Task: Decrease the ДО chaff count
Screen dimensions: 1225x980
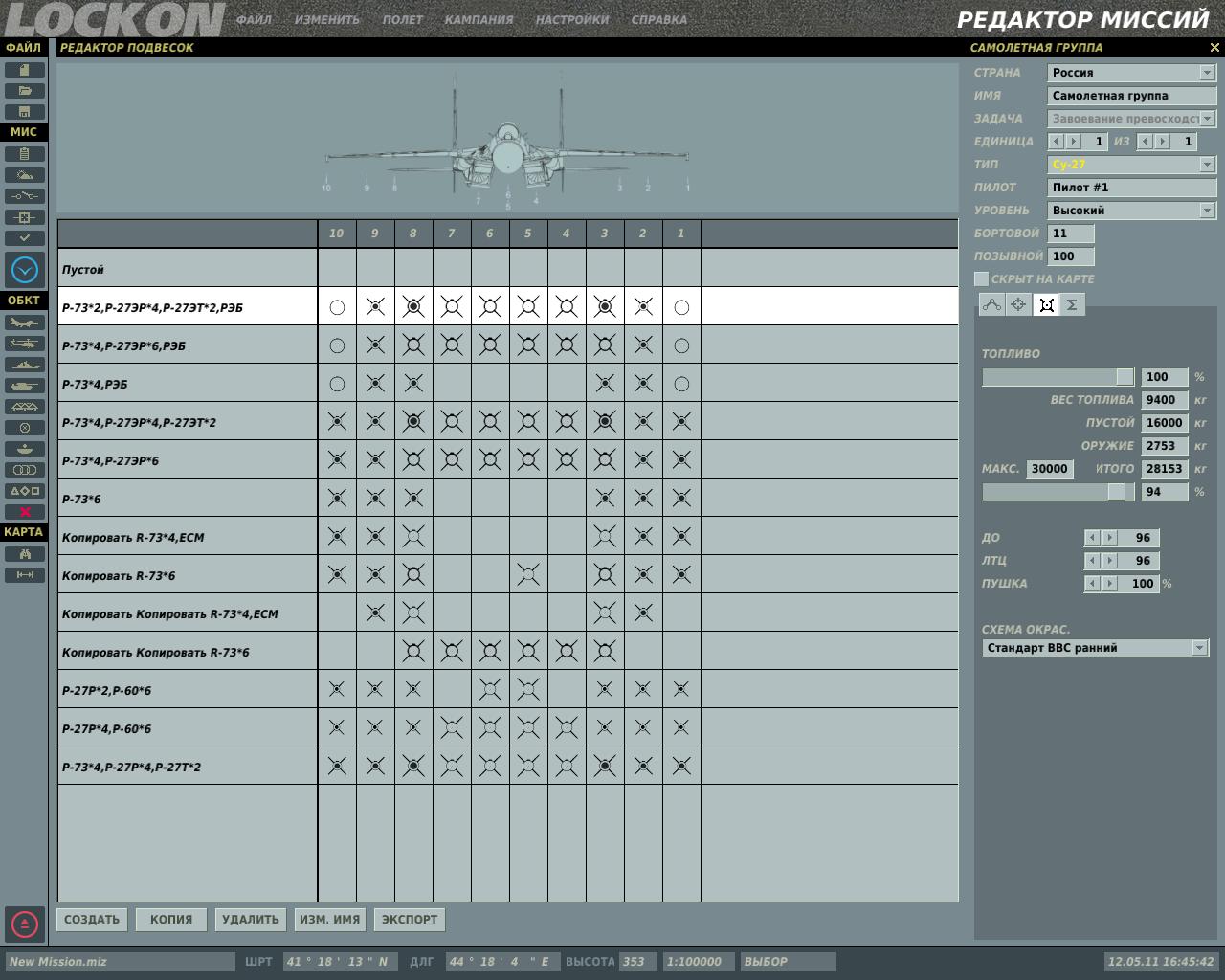Action: pos(1092,538)
